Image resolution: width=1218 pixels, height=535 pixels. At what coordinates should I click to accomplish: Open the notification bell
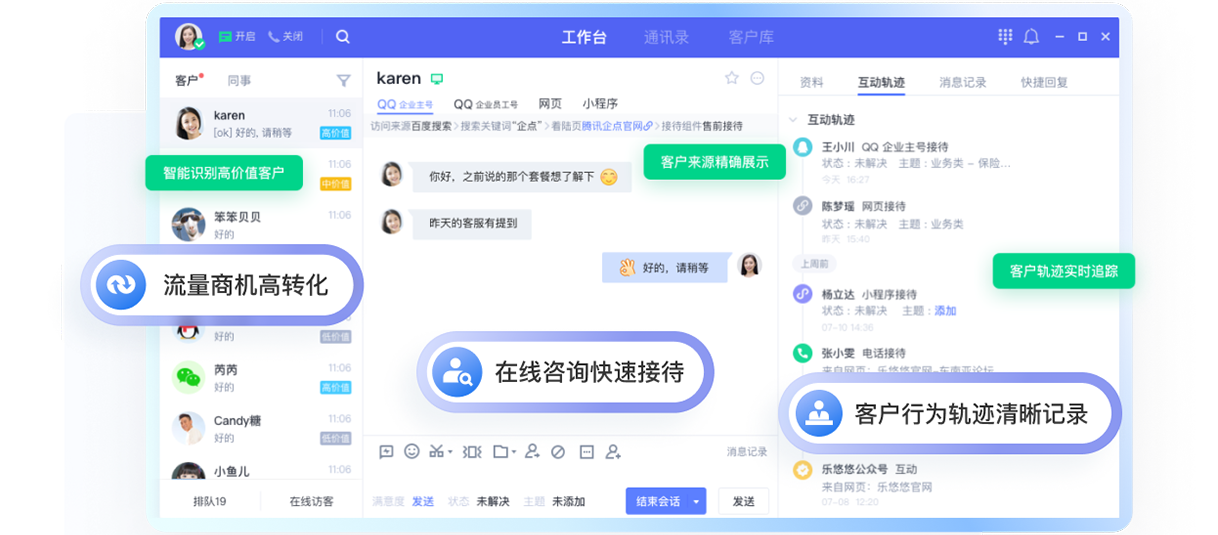point(1031,36)
